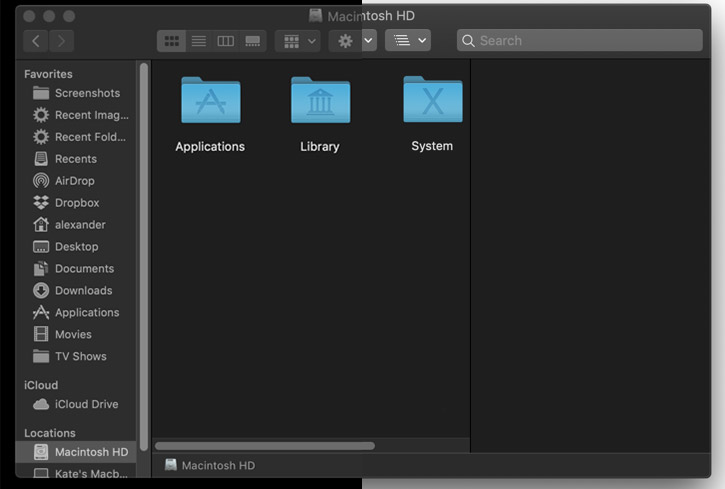Open the Recent Images smart folder
This screenshot has height=489, width=725.
(x=77, y=115)
